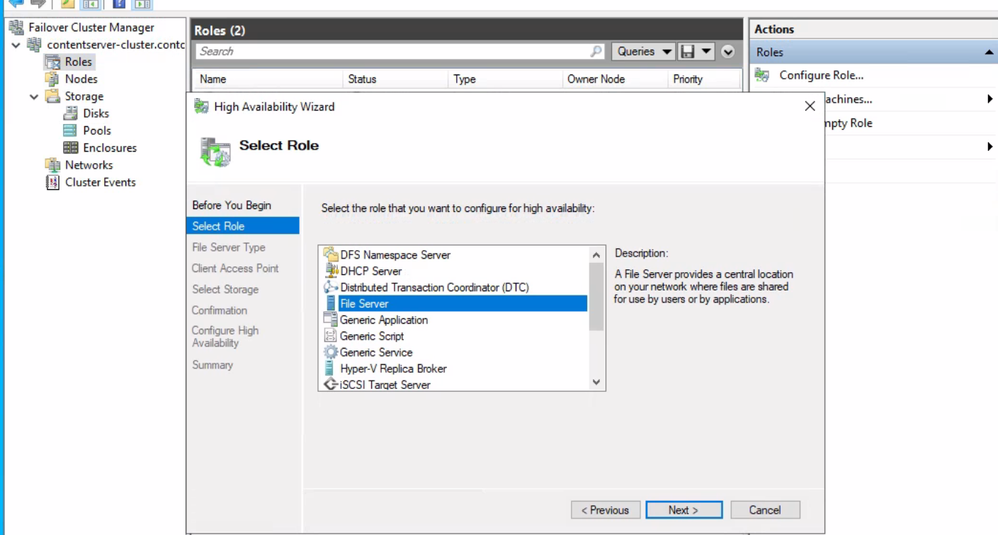Select Failover Cluster Manager root node
Screen dimensions: 998x535
[x=91, y=27]
